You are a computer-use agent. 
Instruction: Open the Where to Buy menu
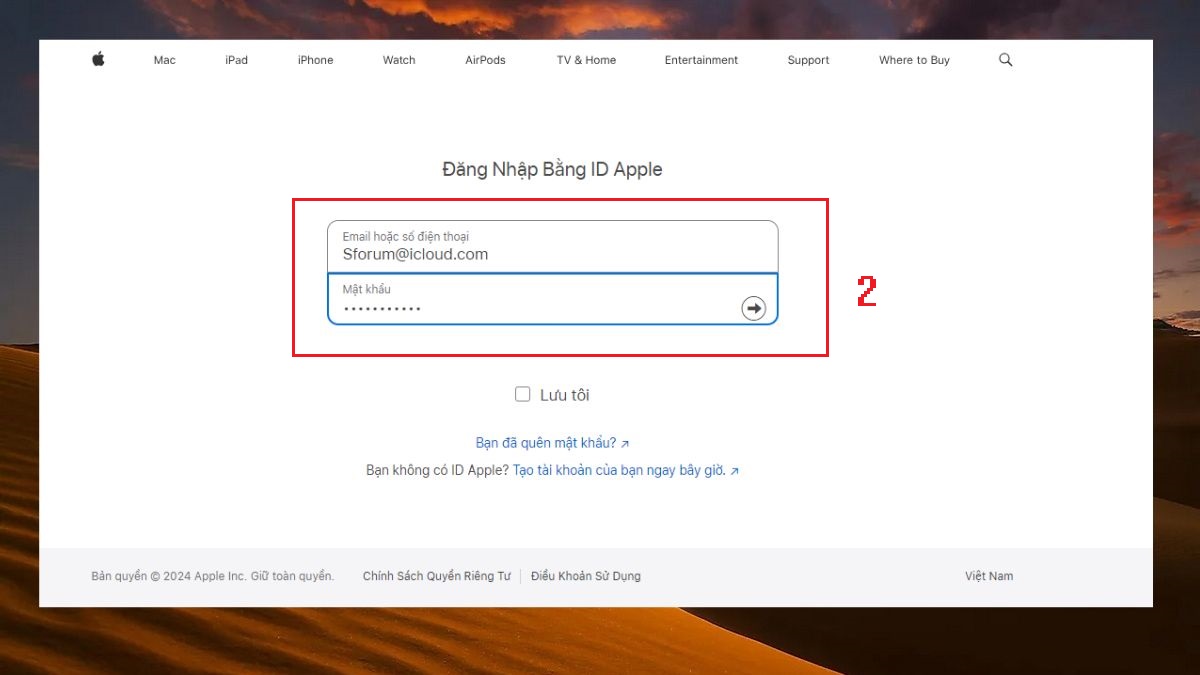[914, 60]
